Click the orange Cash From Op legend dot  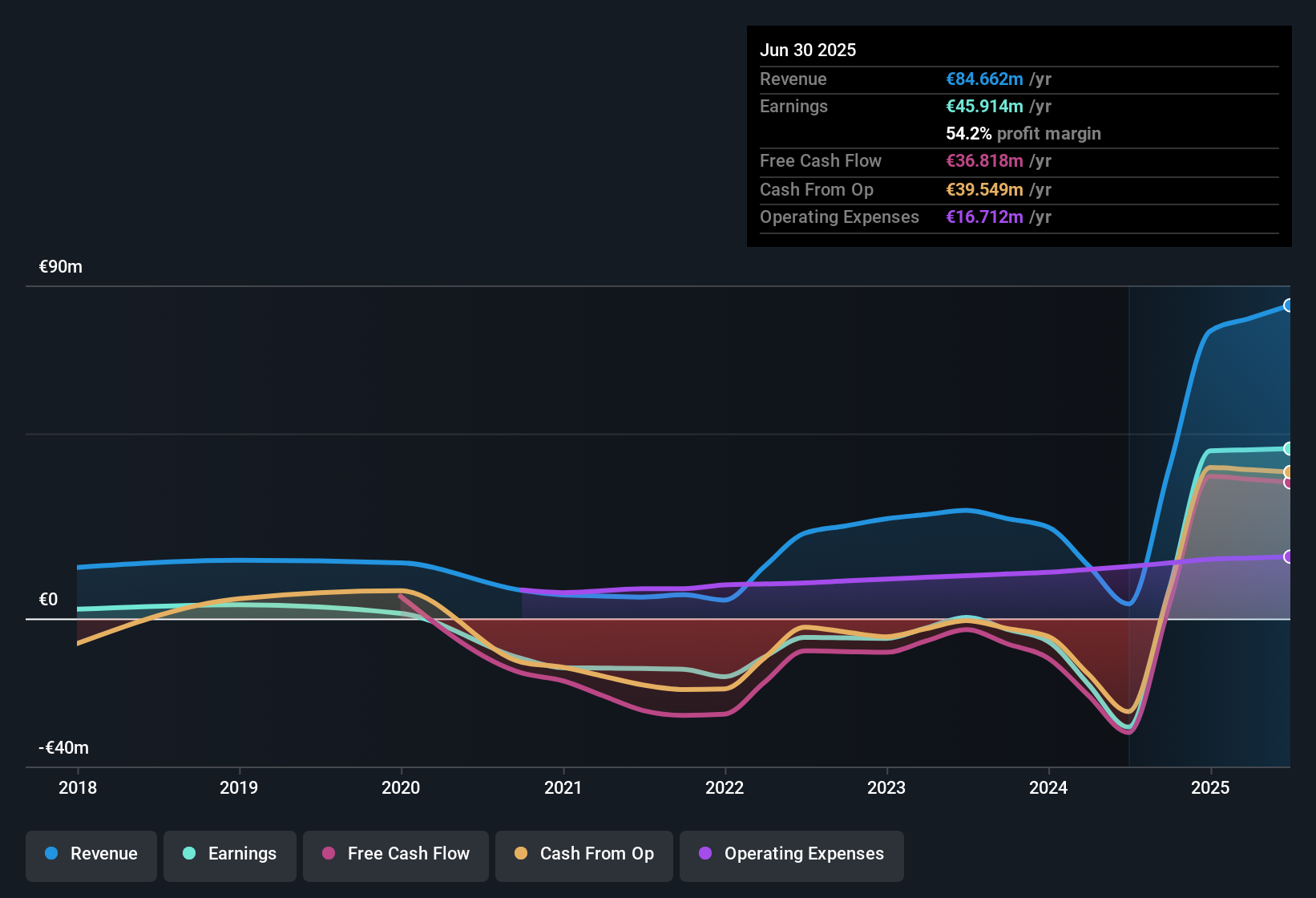coord(520,854)
